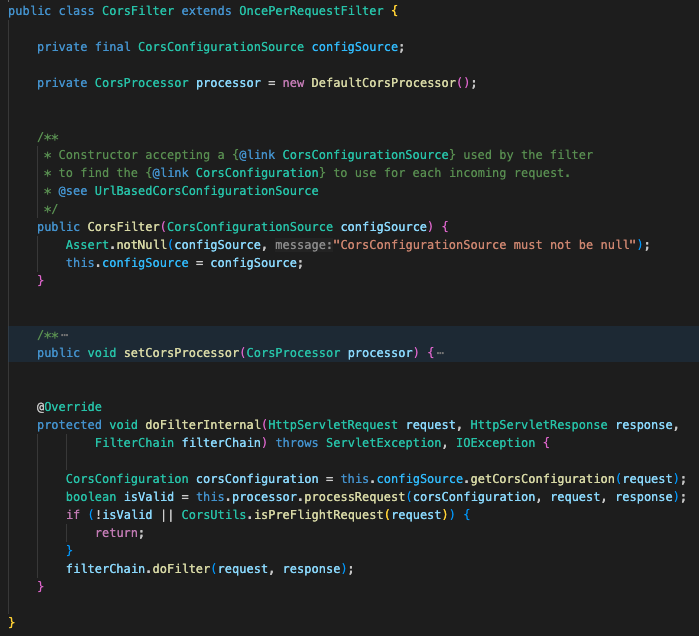Screen dimensions: 699x636
Task: Click the string "CorsConfigurationSource must not be null"
Action: [484, 245]
